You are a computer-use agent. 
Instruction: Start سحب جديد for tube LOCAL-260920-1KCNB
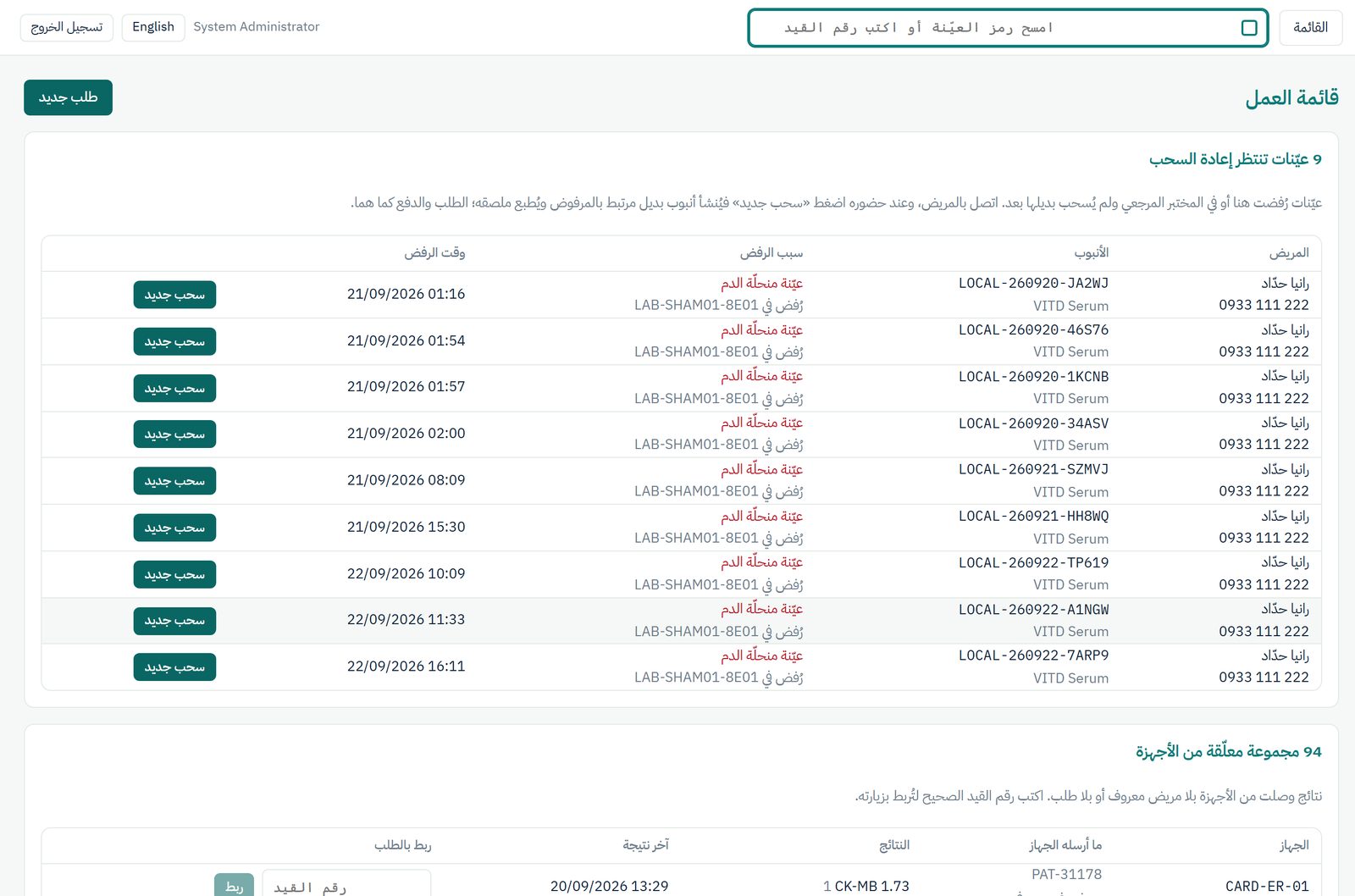(174, 388)
